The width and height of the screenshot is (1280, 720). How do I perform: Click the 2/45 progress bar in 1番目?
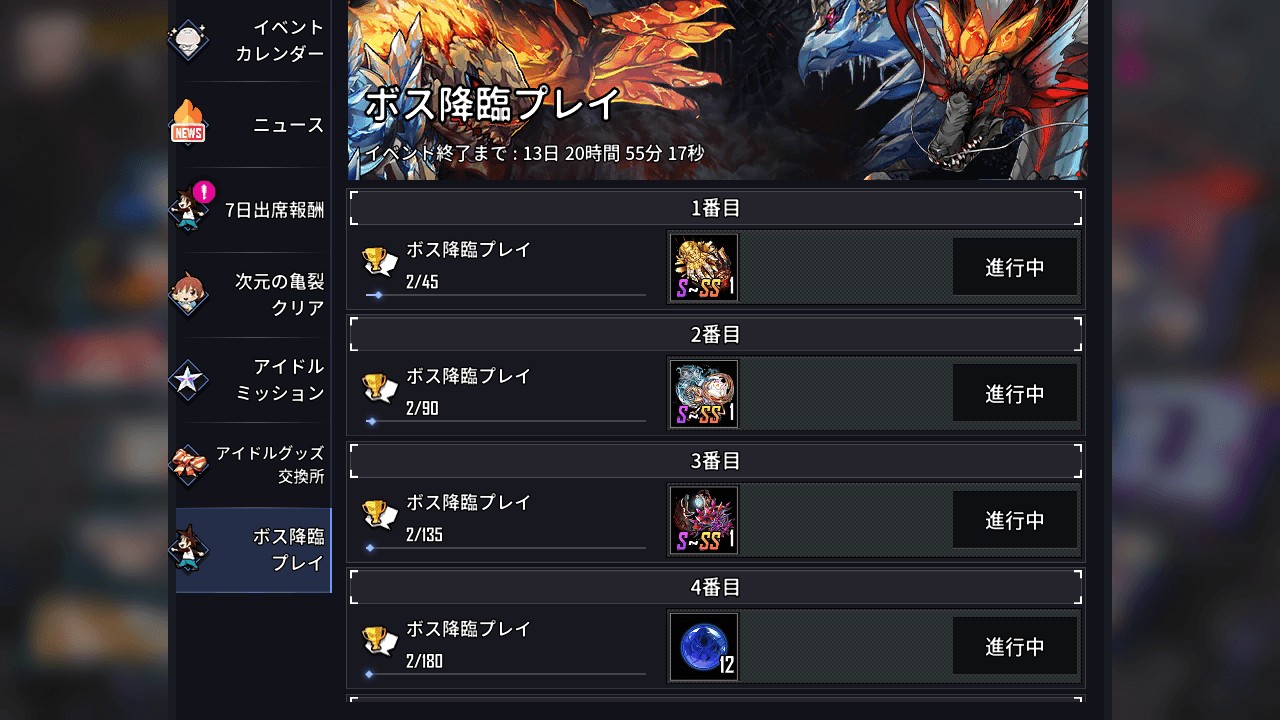(x=506, y=295)
